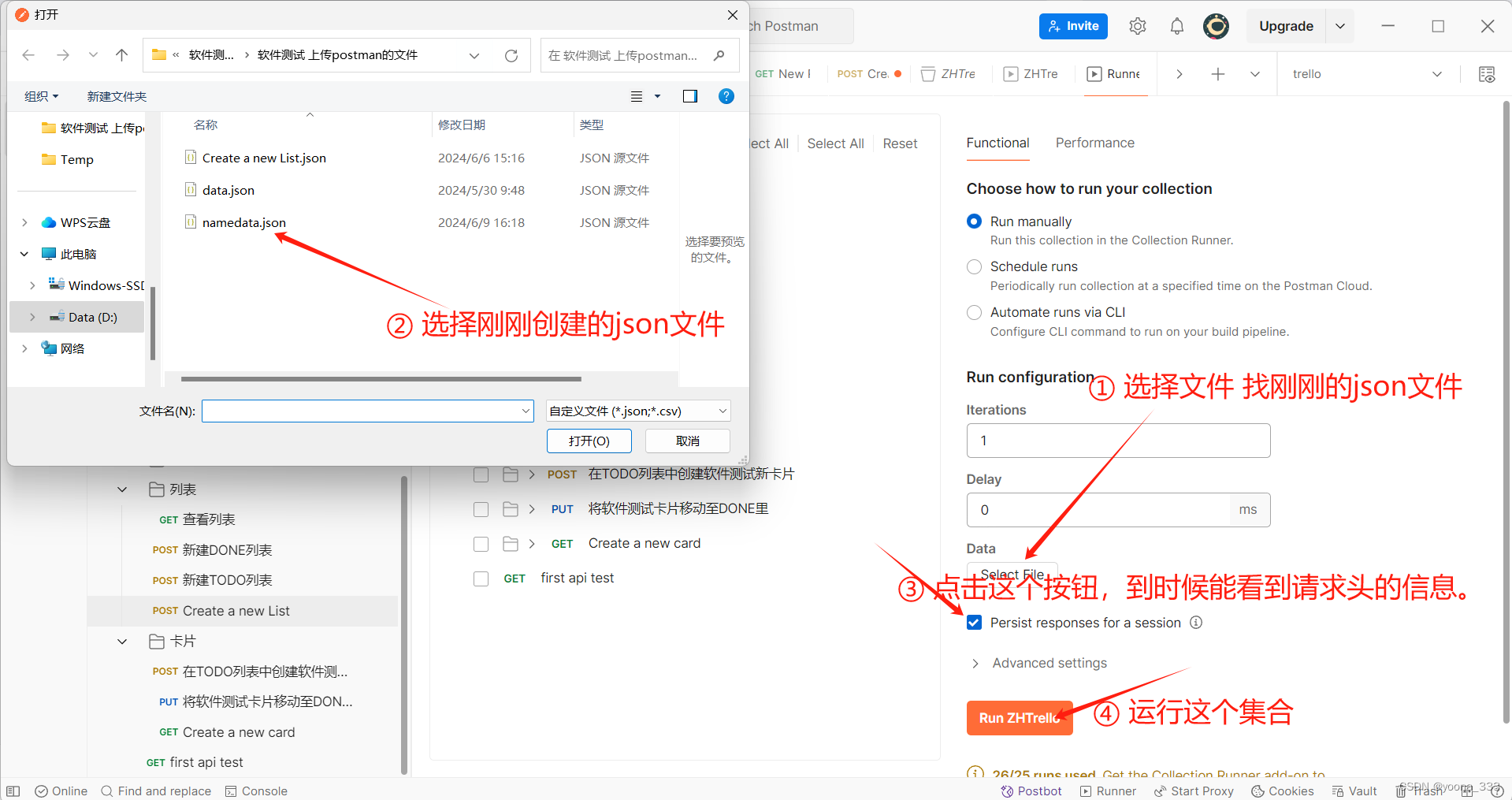Screen dimensions: 1512x800
Task: Click the Online status indicator
Action: coord(61,791)
